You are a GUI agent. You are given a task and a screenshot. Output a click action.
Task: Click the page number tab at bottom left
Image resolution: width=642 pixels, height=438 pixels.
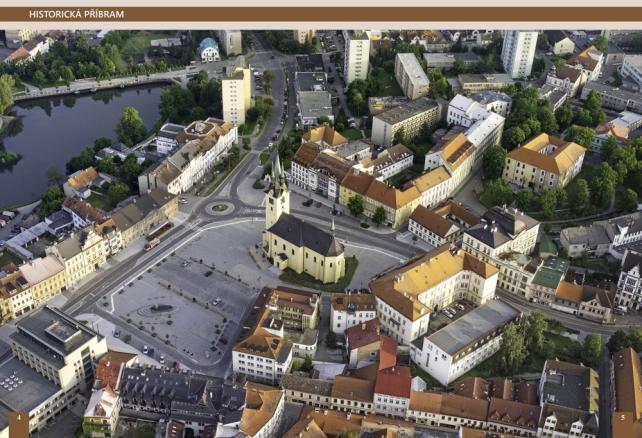[18, 425]
